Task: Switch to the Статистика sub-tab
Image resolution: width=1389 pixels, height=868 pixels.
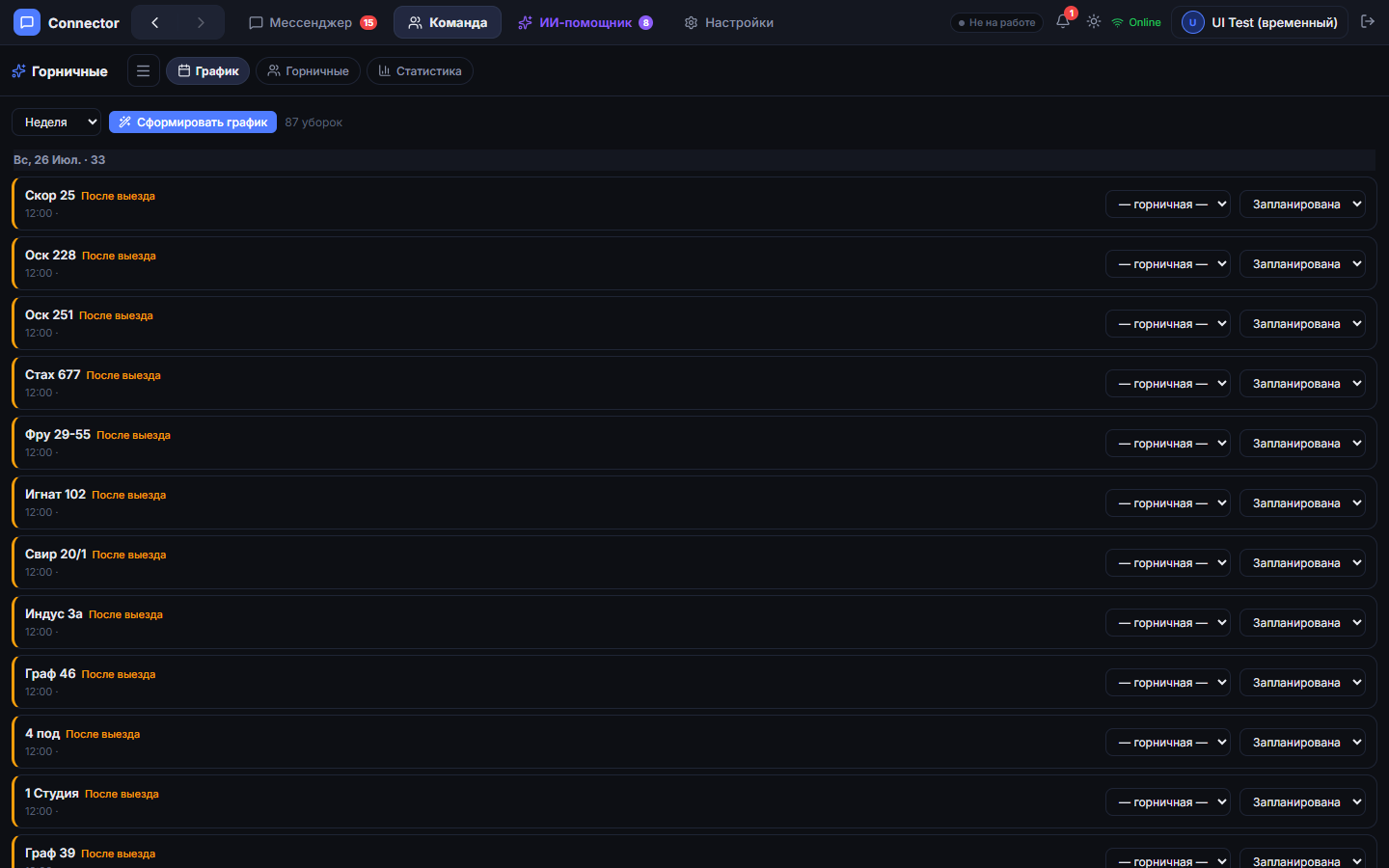Action: 420,70
